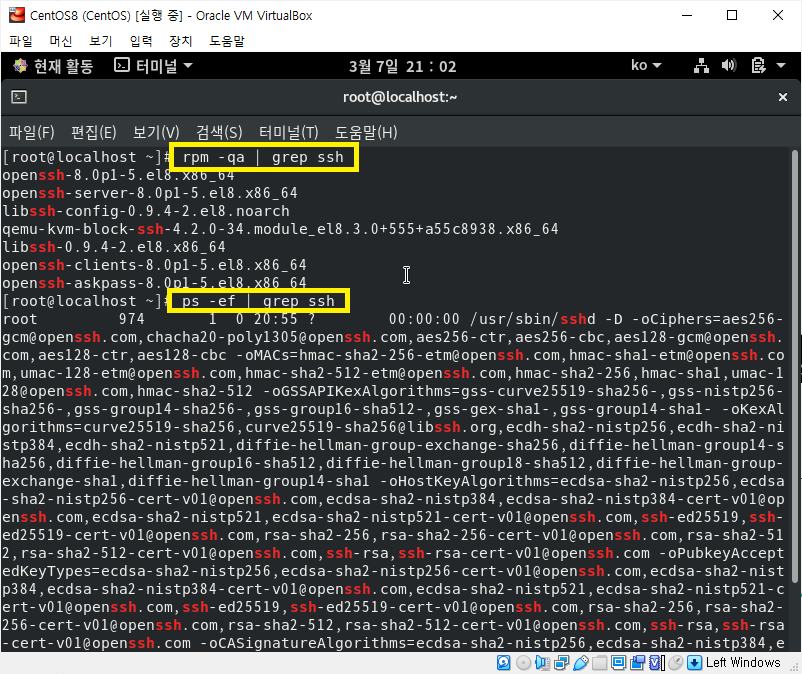Click the qemu-kvm-block-ssh package line

pos(280,229)
